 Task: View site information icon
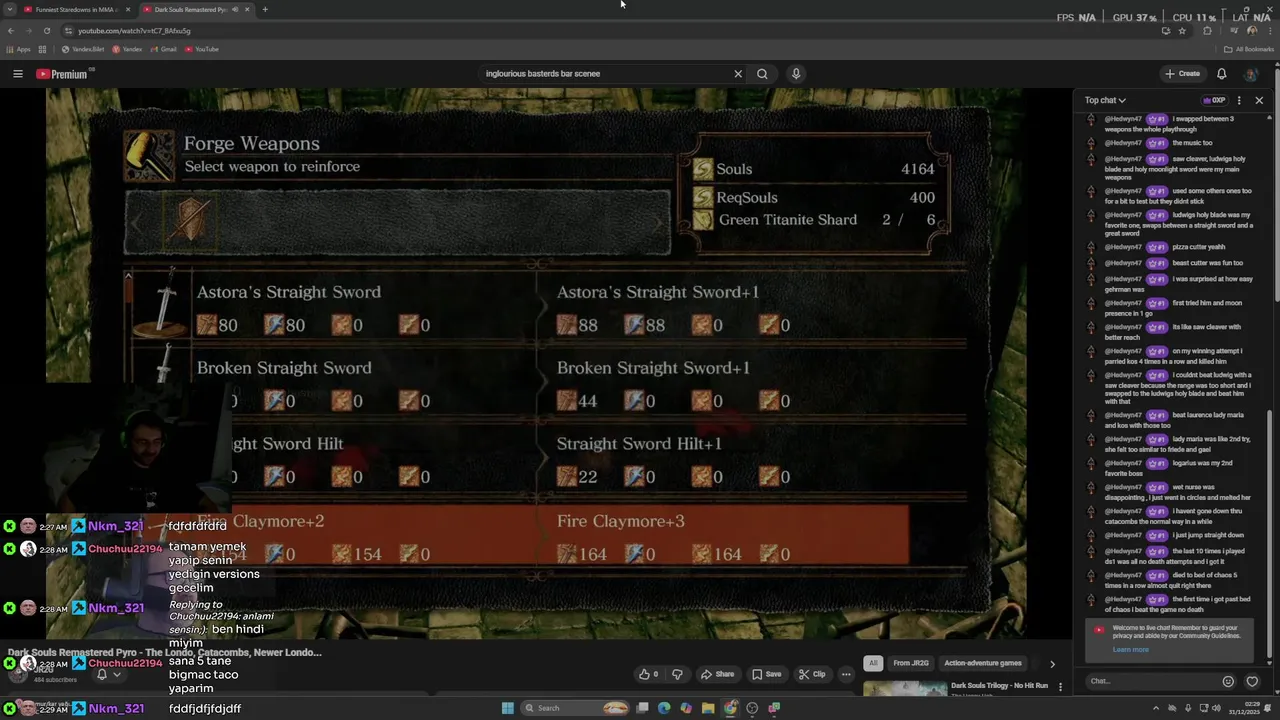click(68, 31)
